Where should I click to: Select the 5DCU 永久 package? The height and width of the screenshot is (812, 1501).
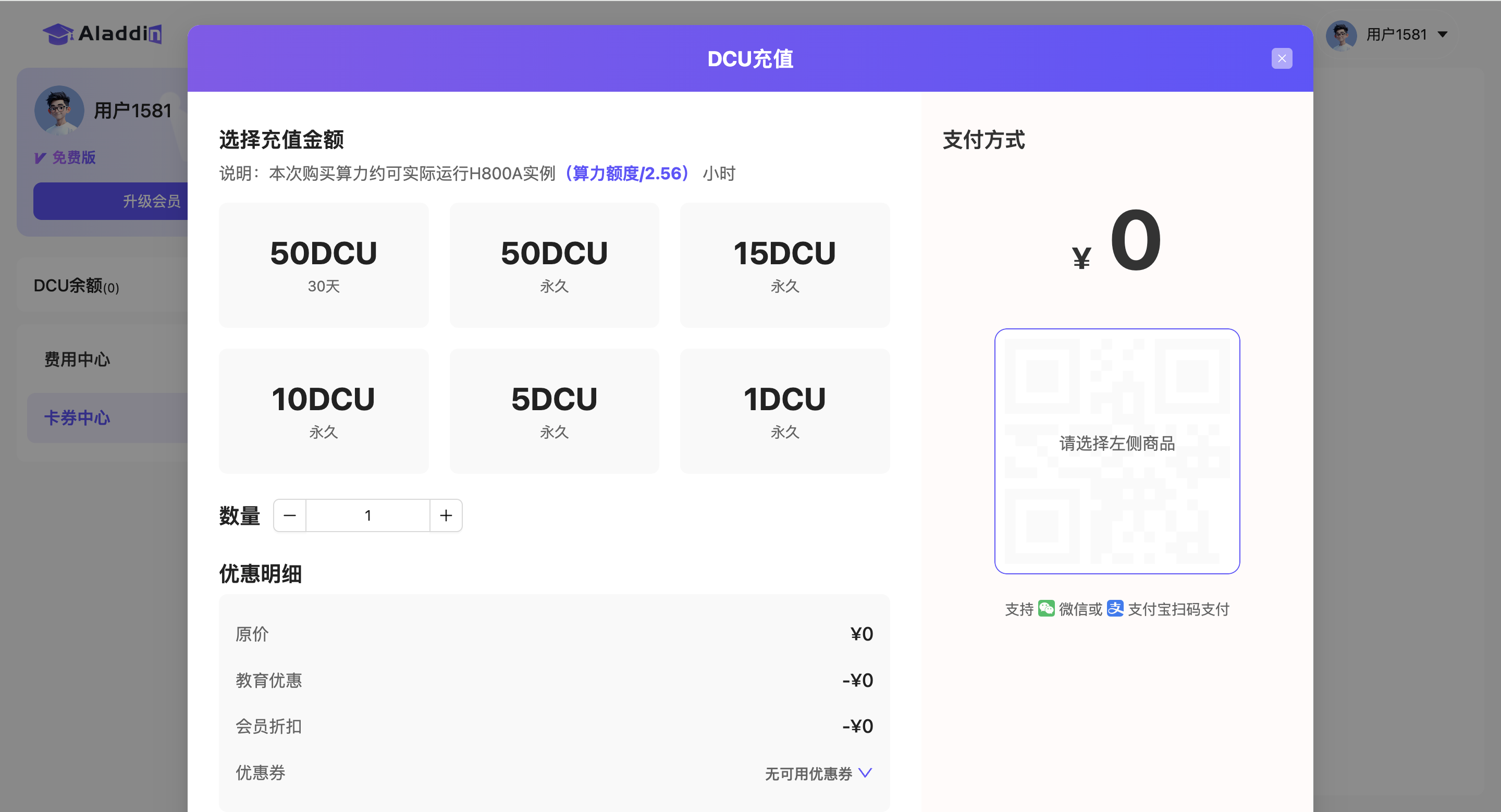[x=554, y=411]
